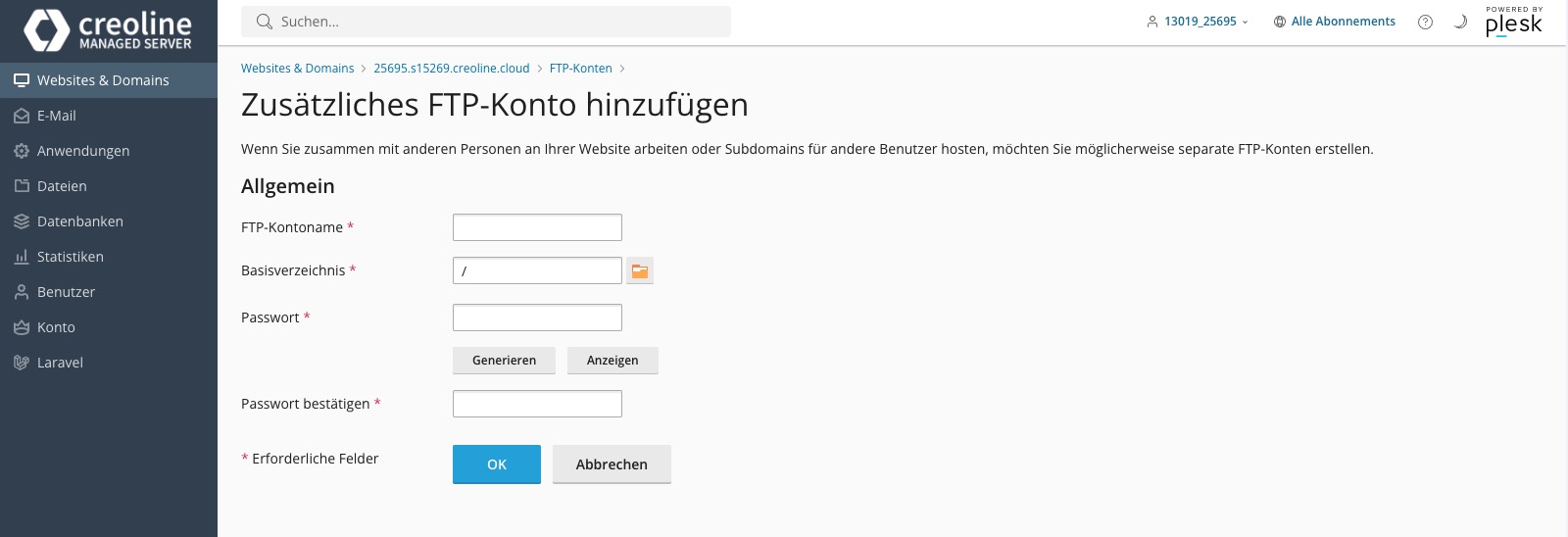
Task: Click the Plesk logo
Action: coord(1514,22)
